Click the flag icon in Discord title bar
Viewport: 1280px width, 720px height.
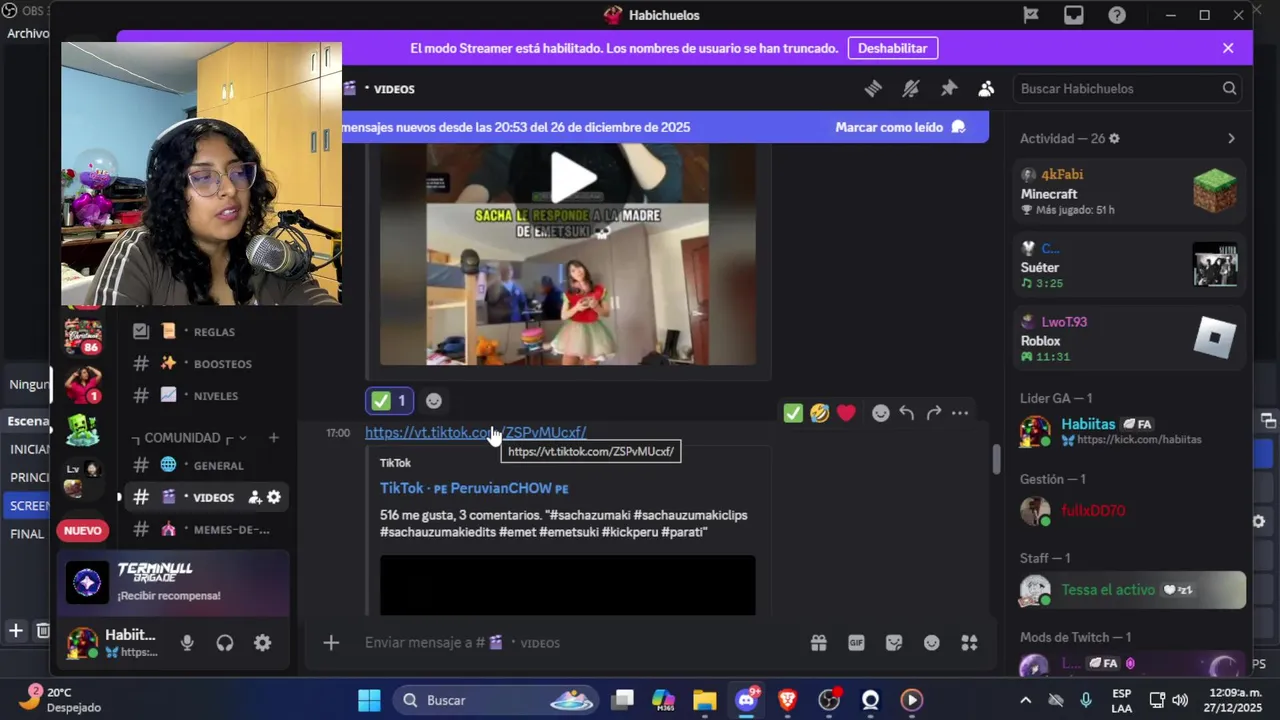tap(1031, 15)
